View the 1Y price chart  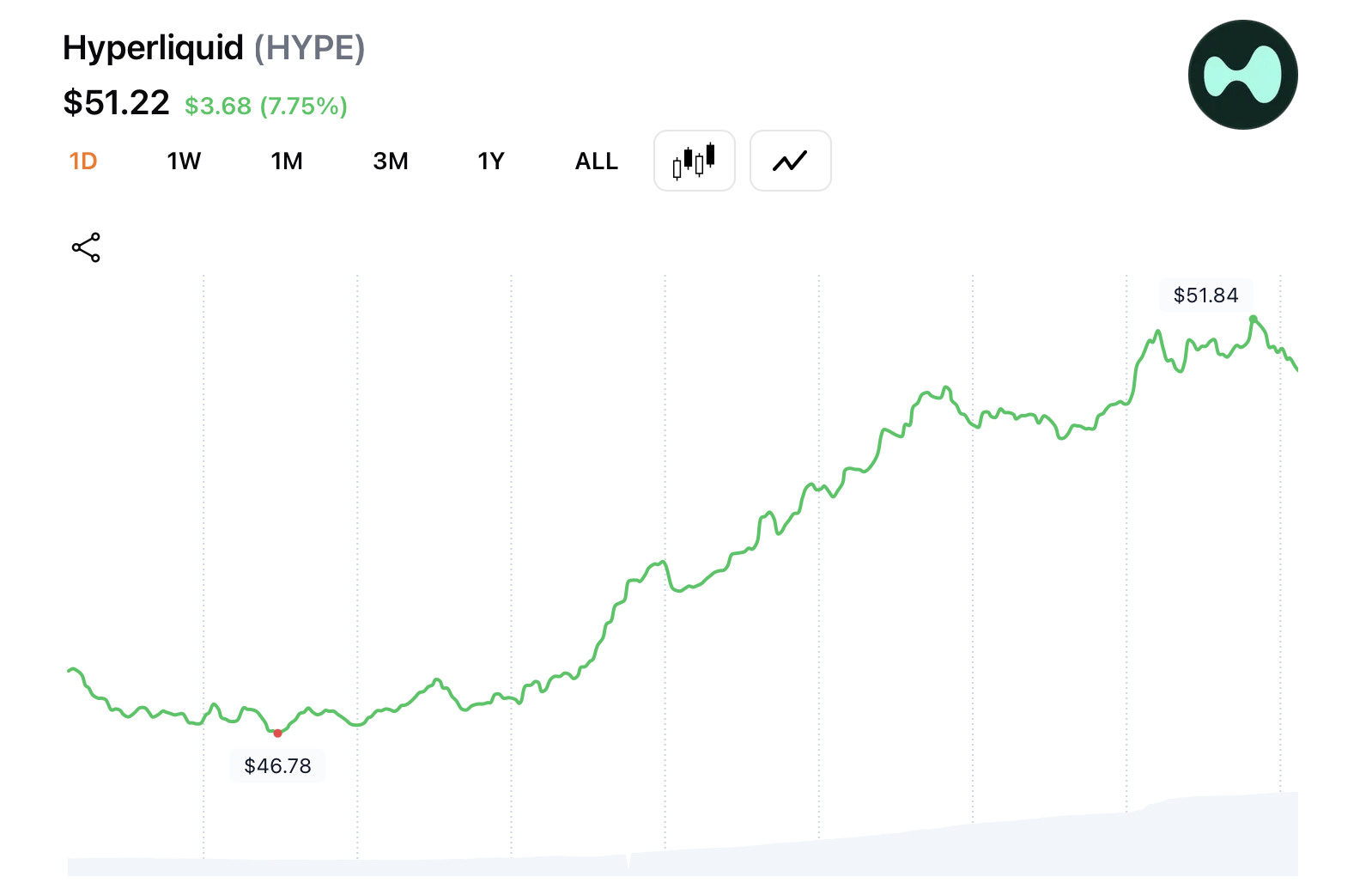point(491,161)
